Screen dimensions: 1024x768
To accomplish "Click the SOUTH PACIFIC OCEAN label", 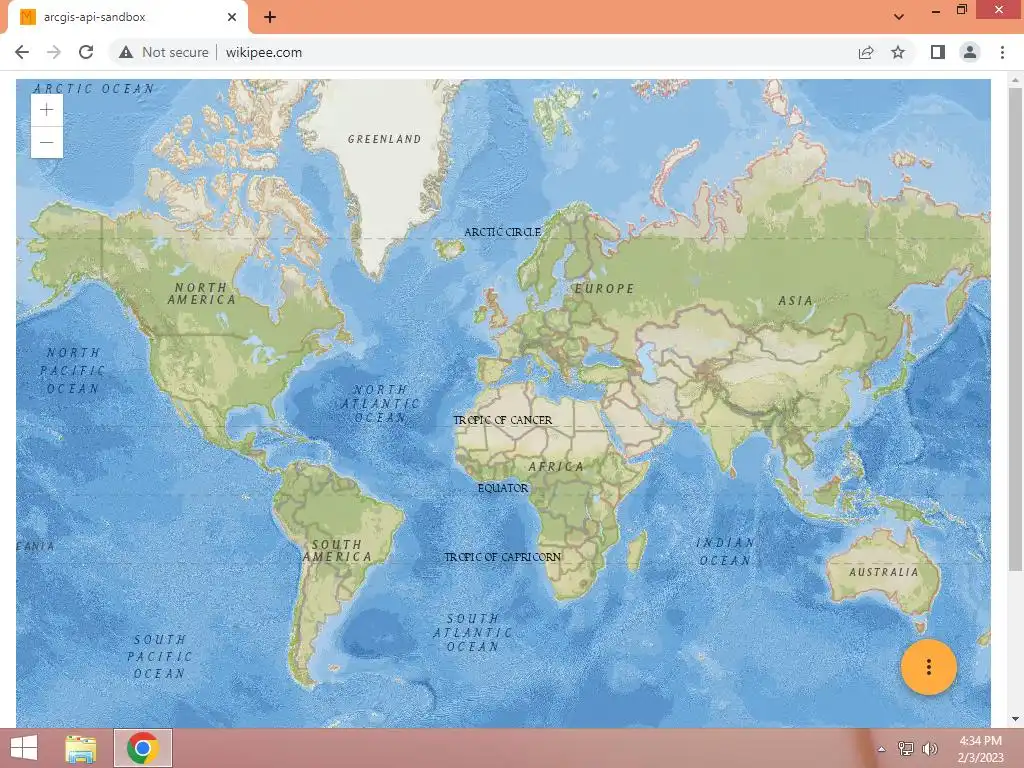I will 159,656.
